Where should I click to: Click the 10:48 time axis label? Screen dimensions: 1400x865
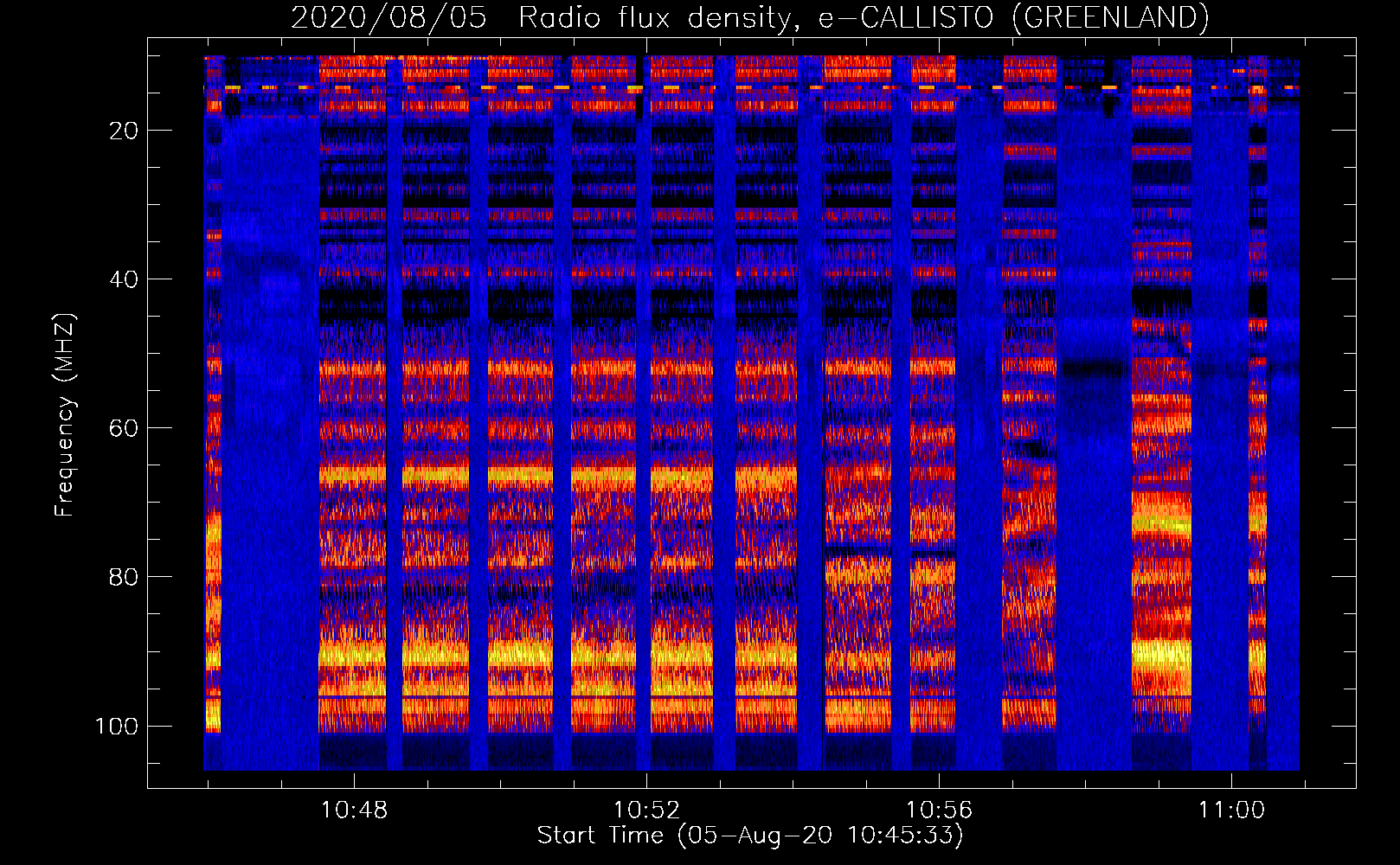354,811
